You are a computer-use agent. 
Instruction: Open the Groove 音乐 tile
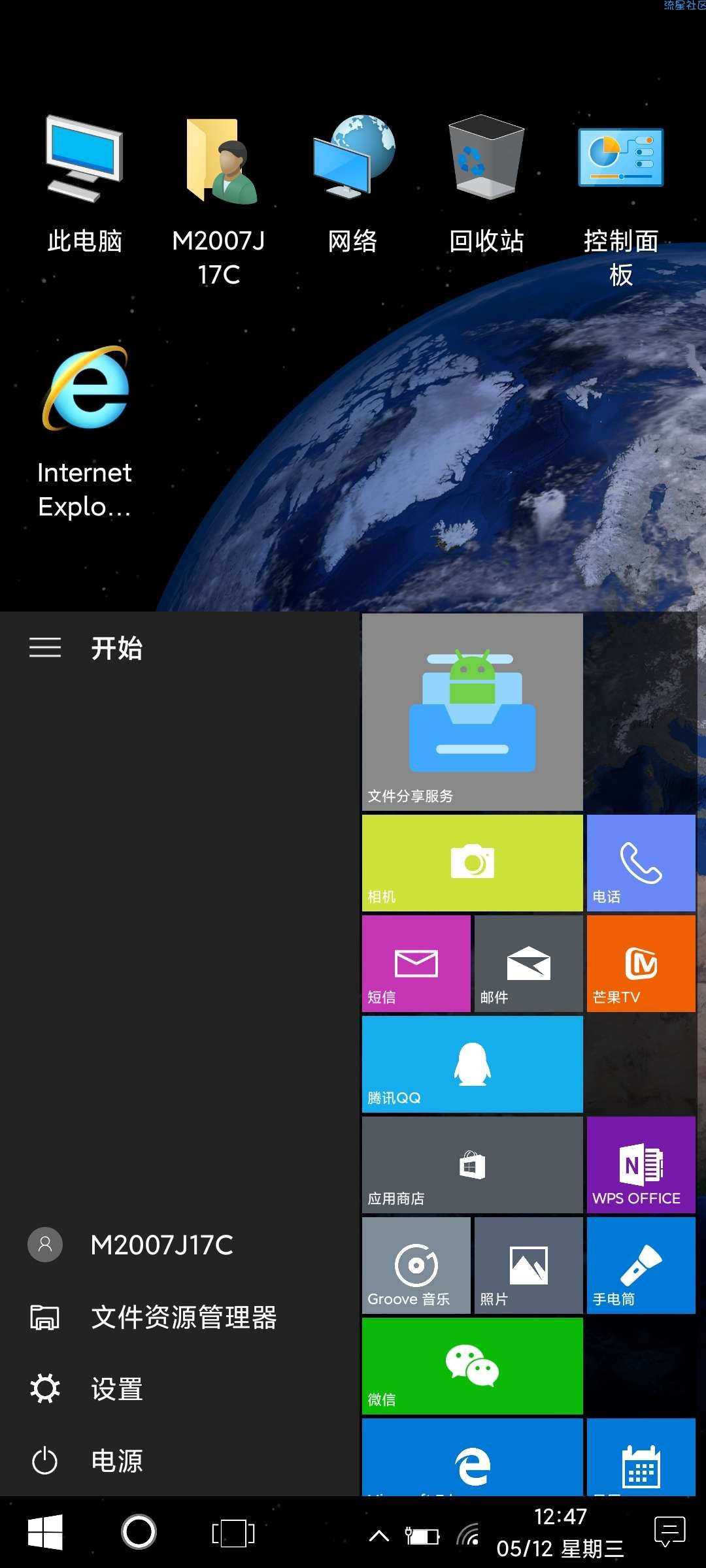[x=416, y=1266]
